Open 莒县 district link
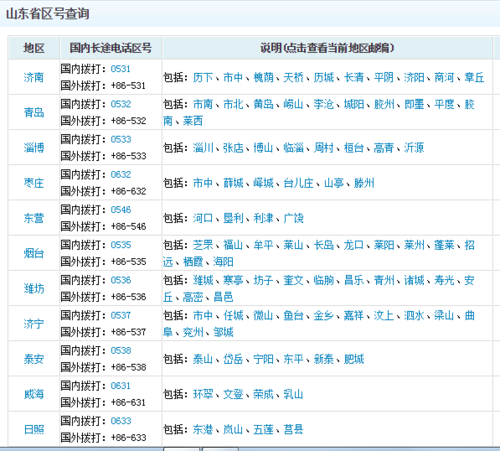Screen dimensions: 500x451 point(293,429)
